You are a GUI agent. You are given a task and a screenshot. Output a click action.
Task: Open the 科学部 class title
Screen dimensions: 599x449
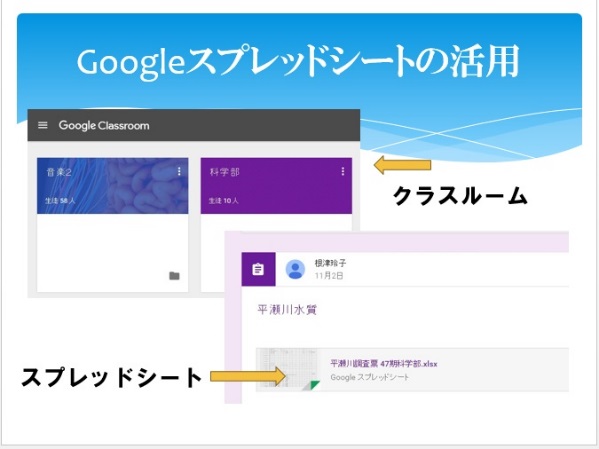[225, 172]
